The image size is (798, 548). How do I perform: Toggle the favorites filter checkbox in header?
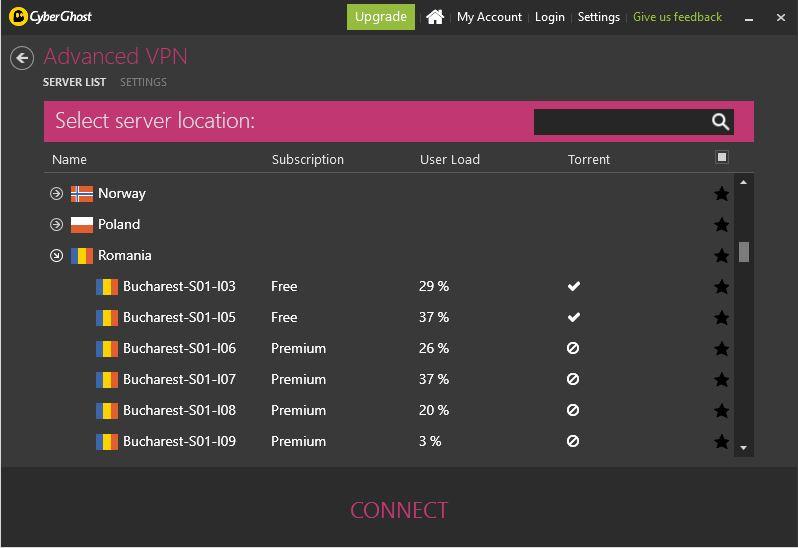tap(721, 157)
